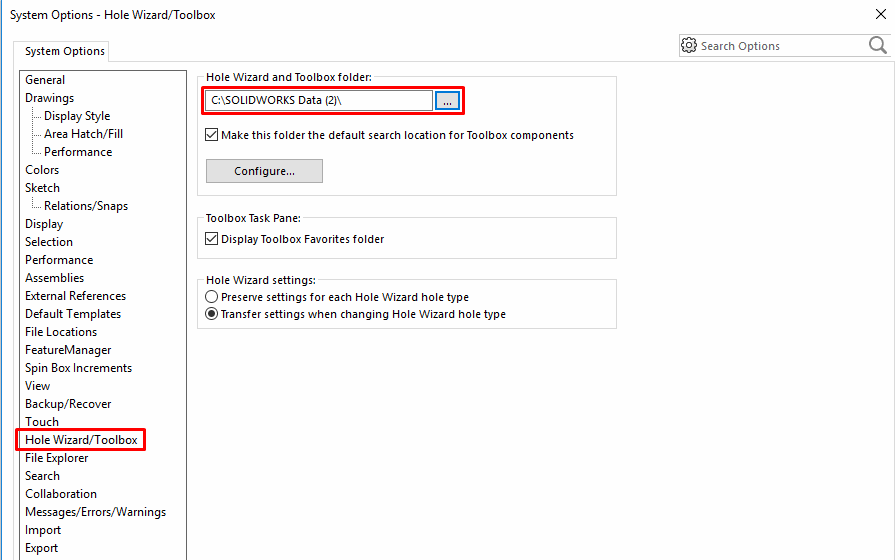Image resolution: width=895 pixels, height=560 pixels.
Task: Select Messages/Errors/Warnings option
Action: [x=95, y=512]
